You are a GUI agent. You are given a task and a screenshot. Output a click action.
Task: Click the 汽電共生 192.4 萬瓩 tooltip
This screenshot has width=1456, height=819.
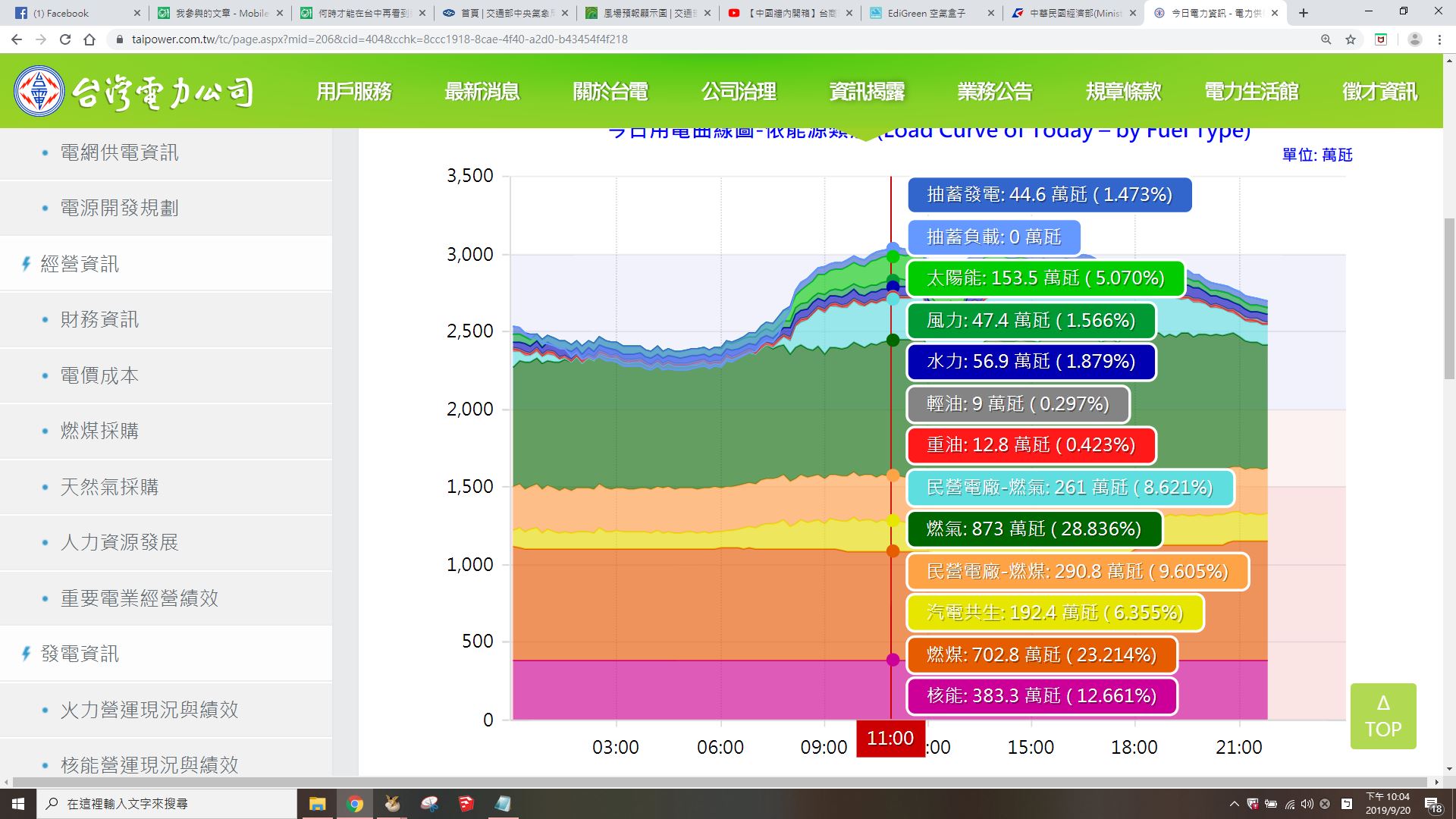click(1055, 613)
